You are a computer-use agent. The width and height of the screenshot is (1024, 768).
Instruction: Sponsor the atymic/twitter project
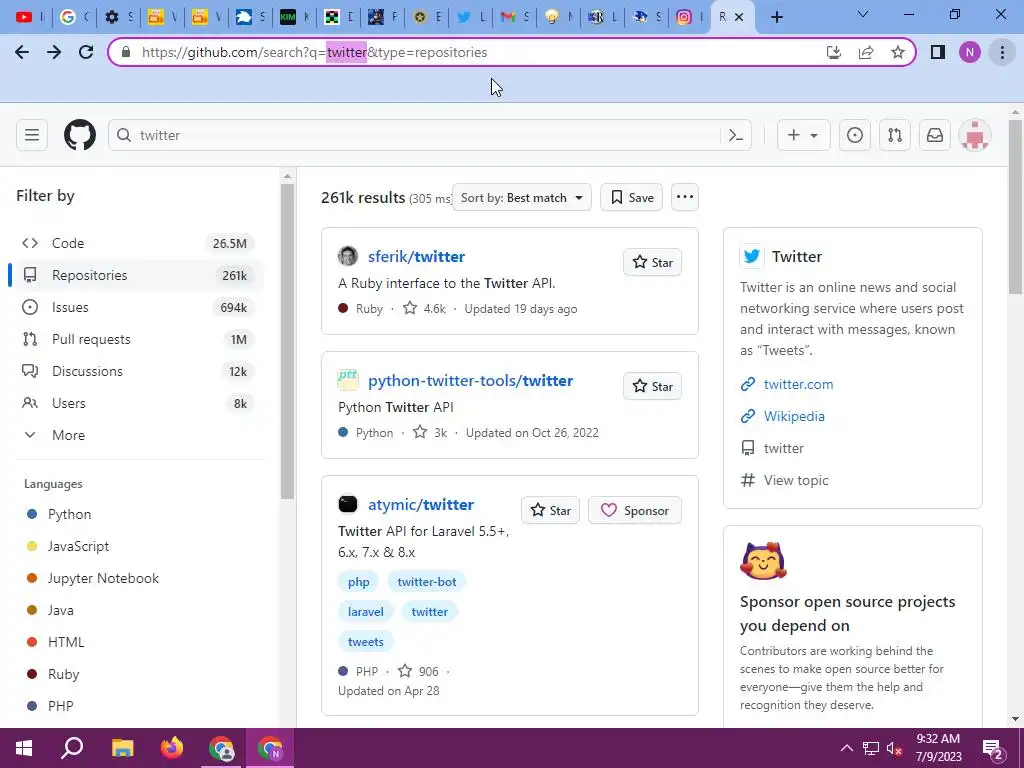coord(635,511)
